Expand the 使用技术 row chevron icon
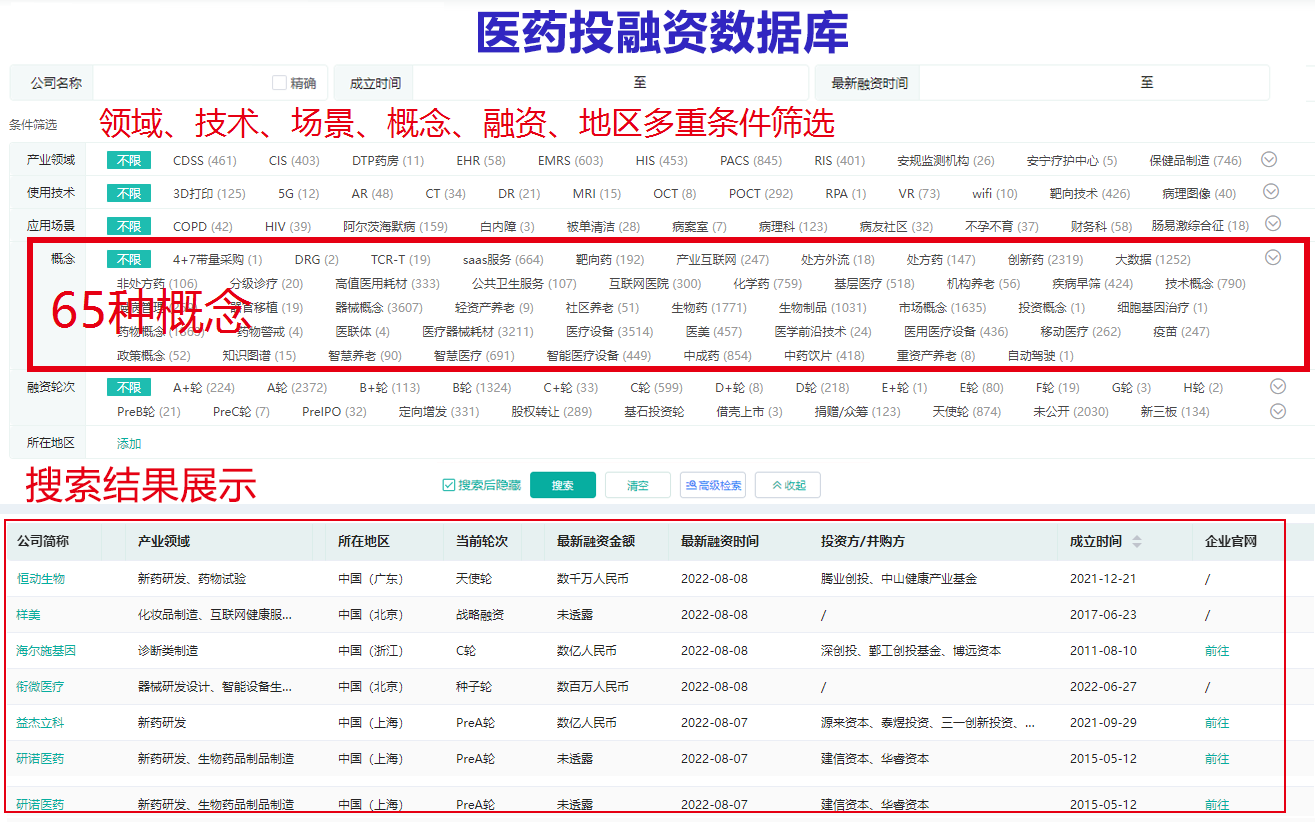 click(1270, 191)
